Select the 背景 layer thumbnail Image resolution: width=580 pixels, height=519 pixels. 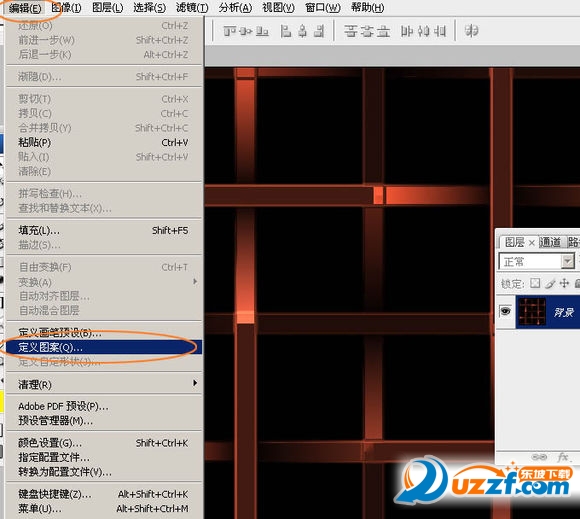click(532, 311)
